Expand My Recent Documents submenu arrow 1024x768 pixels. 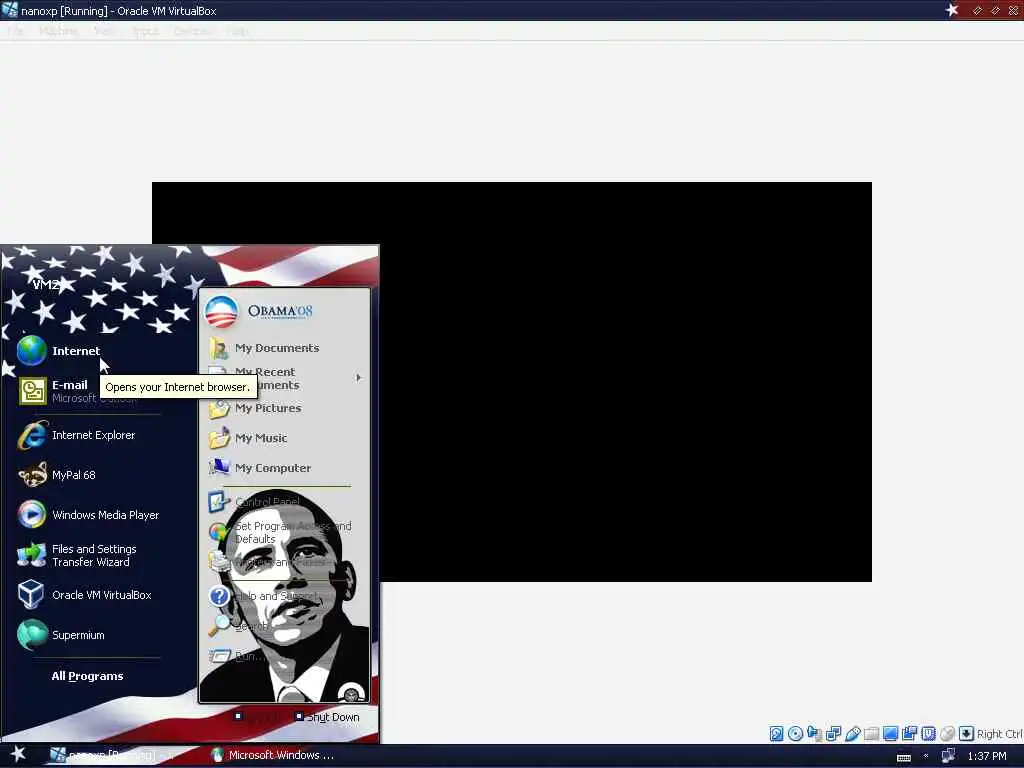point(358,377)
